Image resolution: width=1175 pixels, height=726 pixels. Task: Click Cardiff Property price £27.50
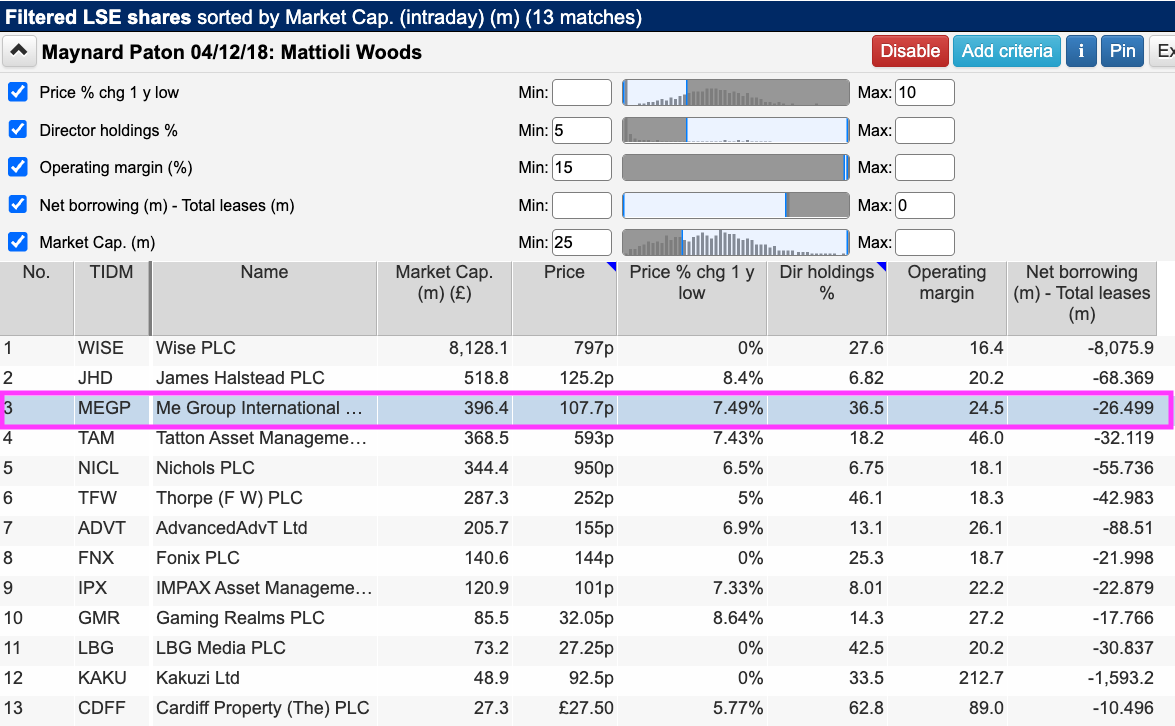[x=586, y=708]
